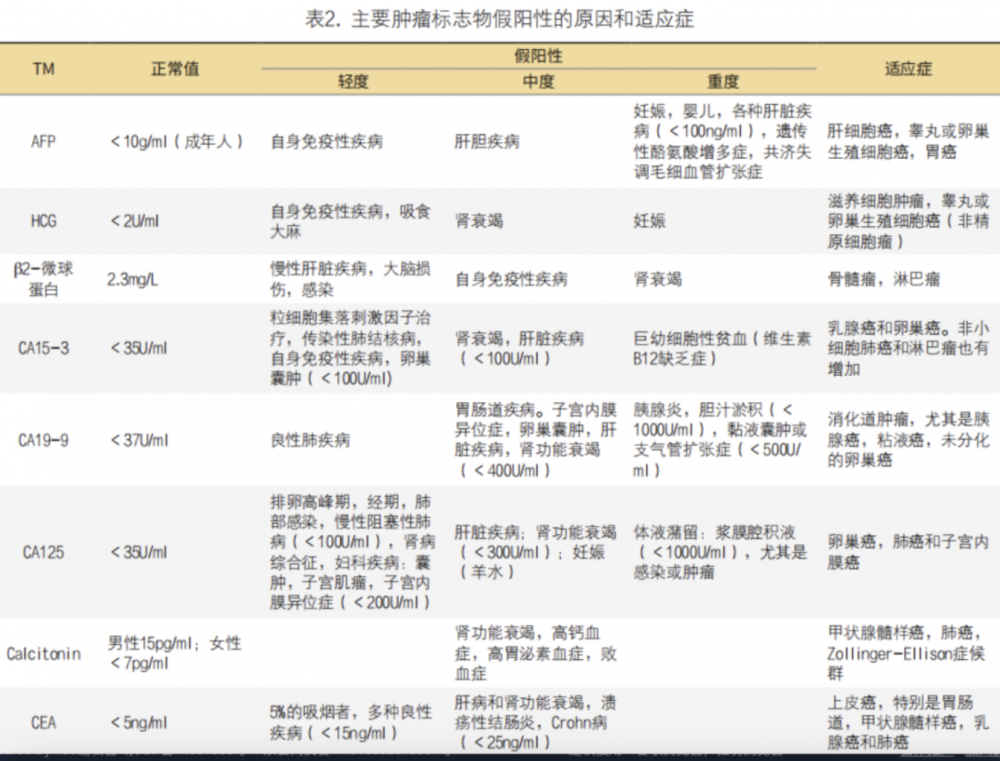Select the 'CA19-9' row label
The image size is (1000, 761).
coord(43,440)
